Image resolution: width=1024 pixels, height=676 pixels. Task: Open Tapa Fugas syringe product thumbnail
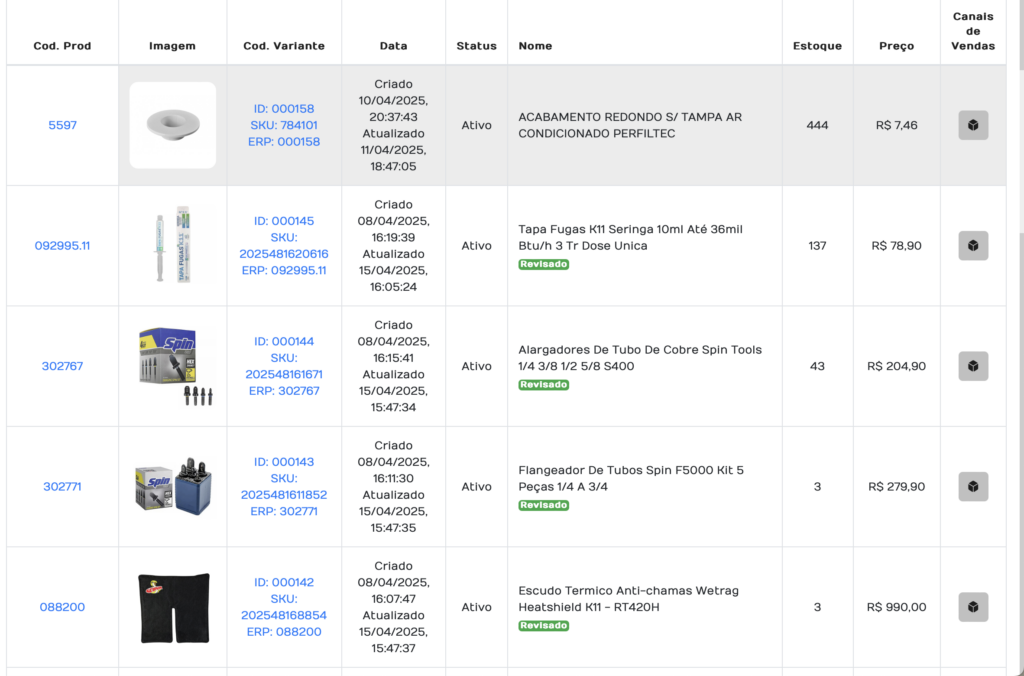tap(173, 245)
